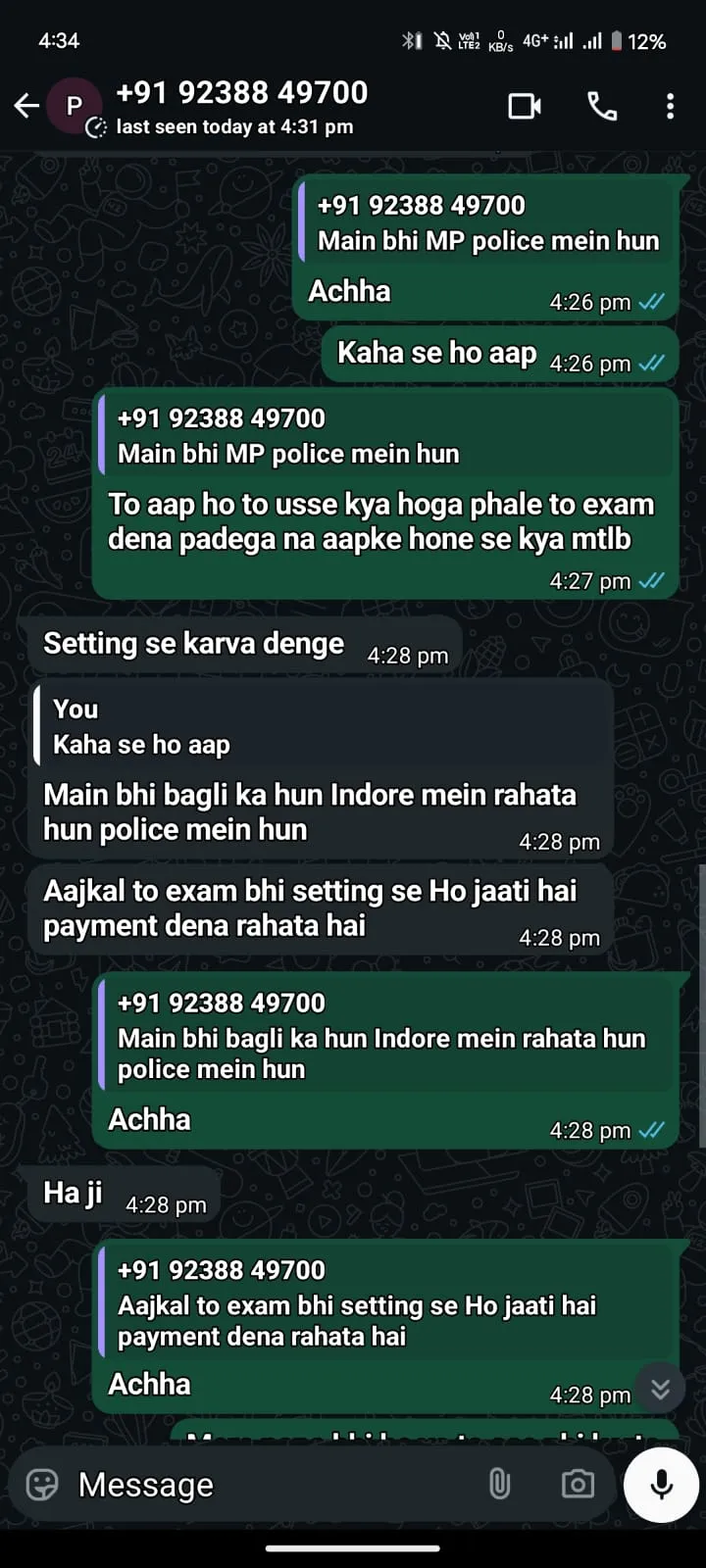This screenshot has width=706, height=1568.
Task: Tap the microphone to record voice message
Action: [x=662, y=1484]
